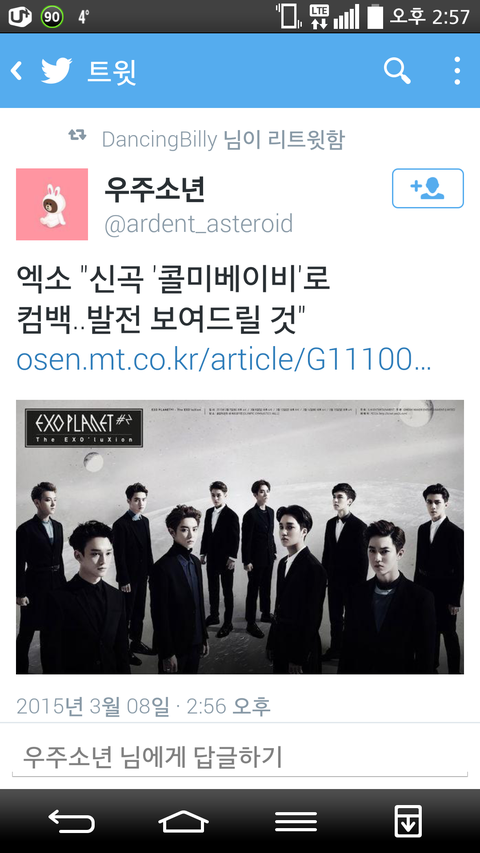The height and width of the screenshot is (853, 480).
Task: Tap the 트윗 header title
Action: tap(112, 72)
